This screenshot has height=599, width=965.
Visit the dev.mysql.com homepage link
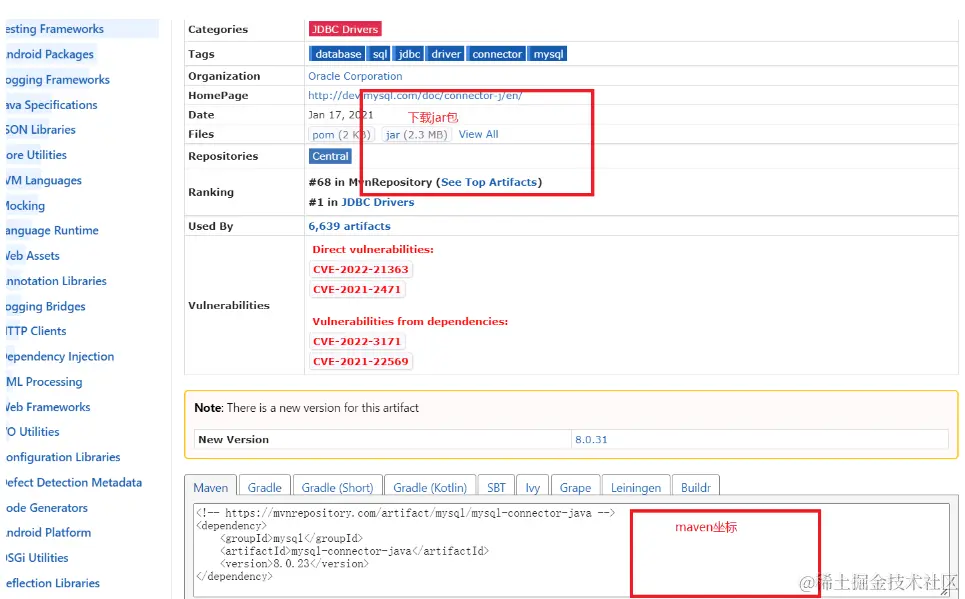(x=415, y=95)
